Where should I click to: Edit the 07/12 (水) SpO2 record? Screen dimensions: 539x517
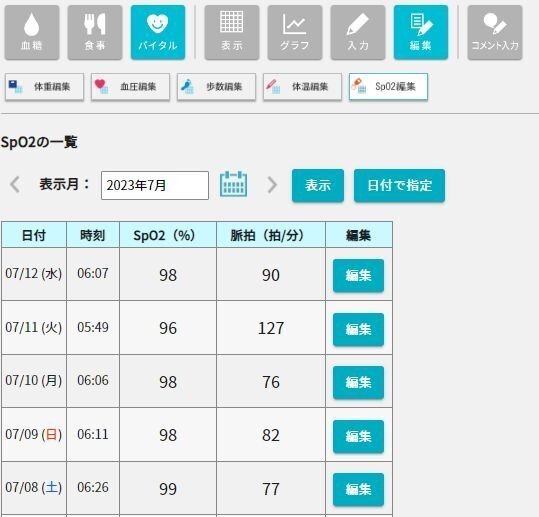pos(358,276)
